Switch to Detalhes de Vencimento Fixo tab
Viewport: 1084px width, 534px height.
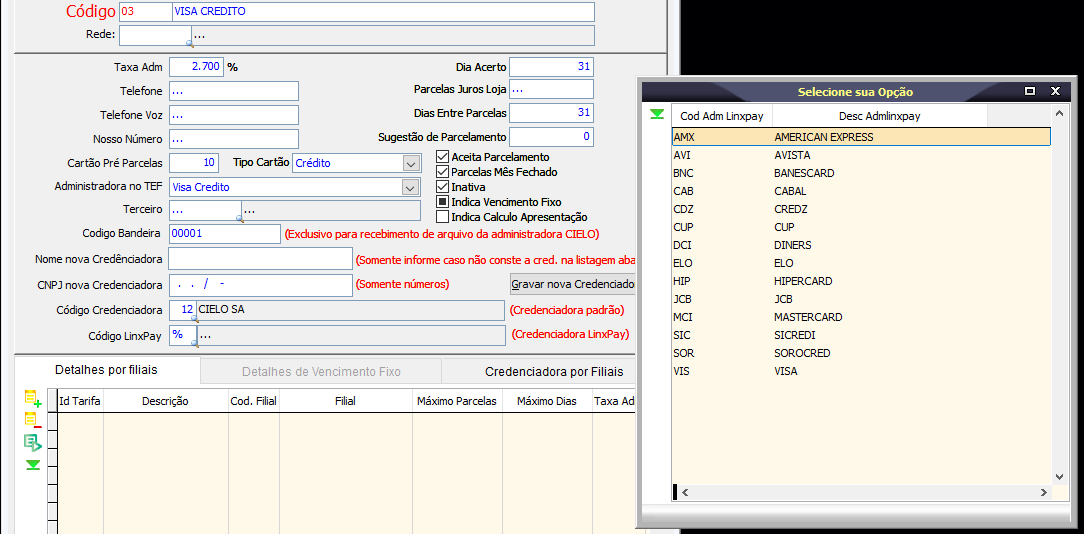click(321, 371)
